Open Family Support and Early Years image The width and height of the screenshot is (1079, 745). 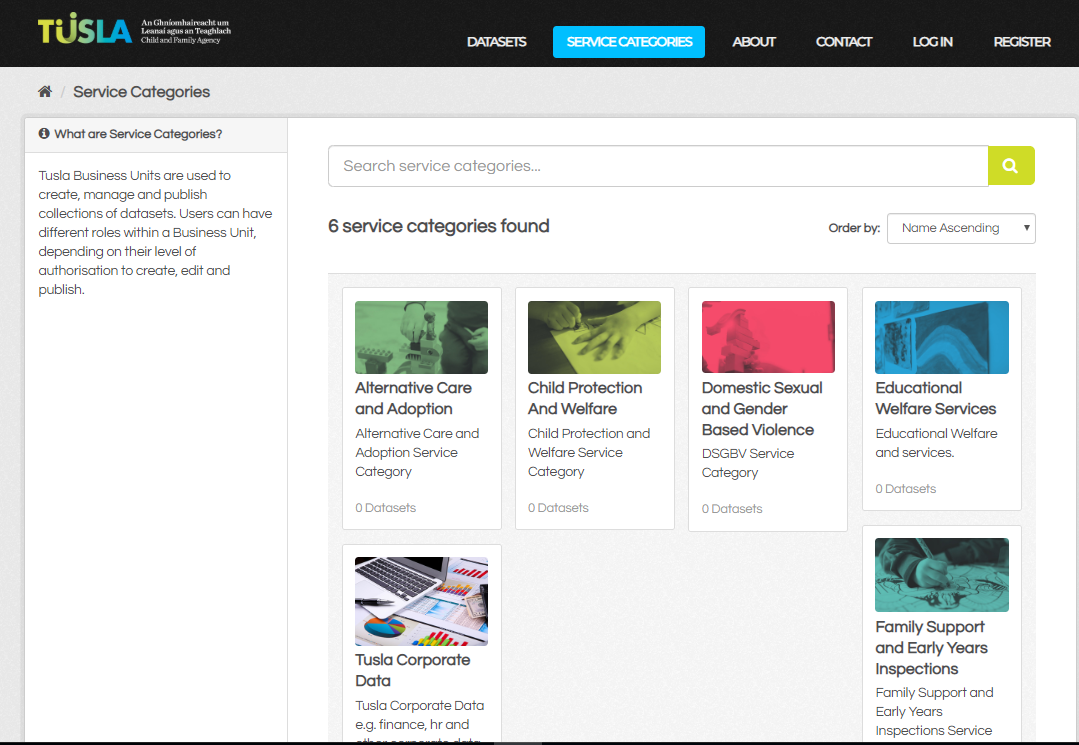[x=941, y=574]
